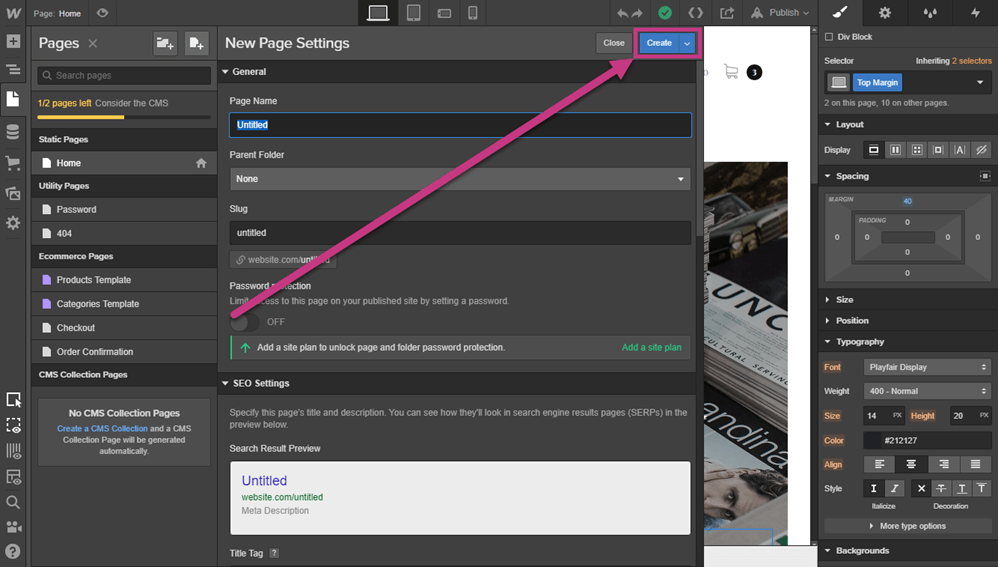Click the green saved status check
The image size is (999, 567).
click(x=665, y=13)
